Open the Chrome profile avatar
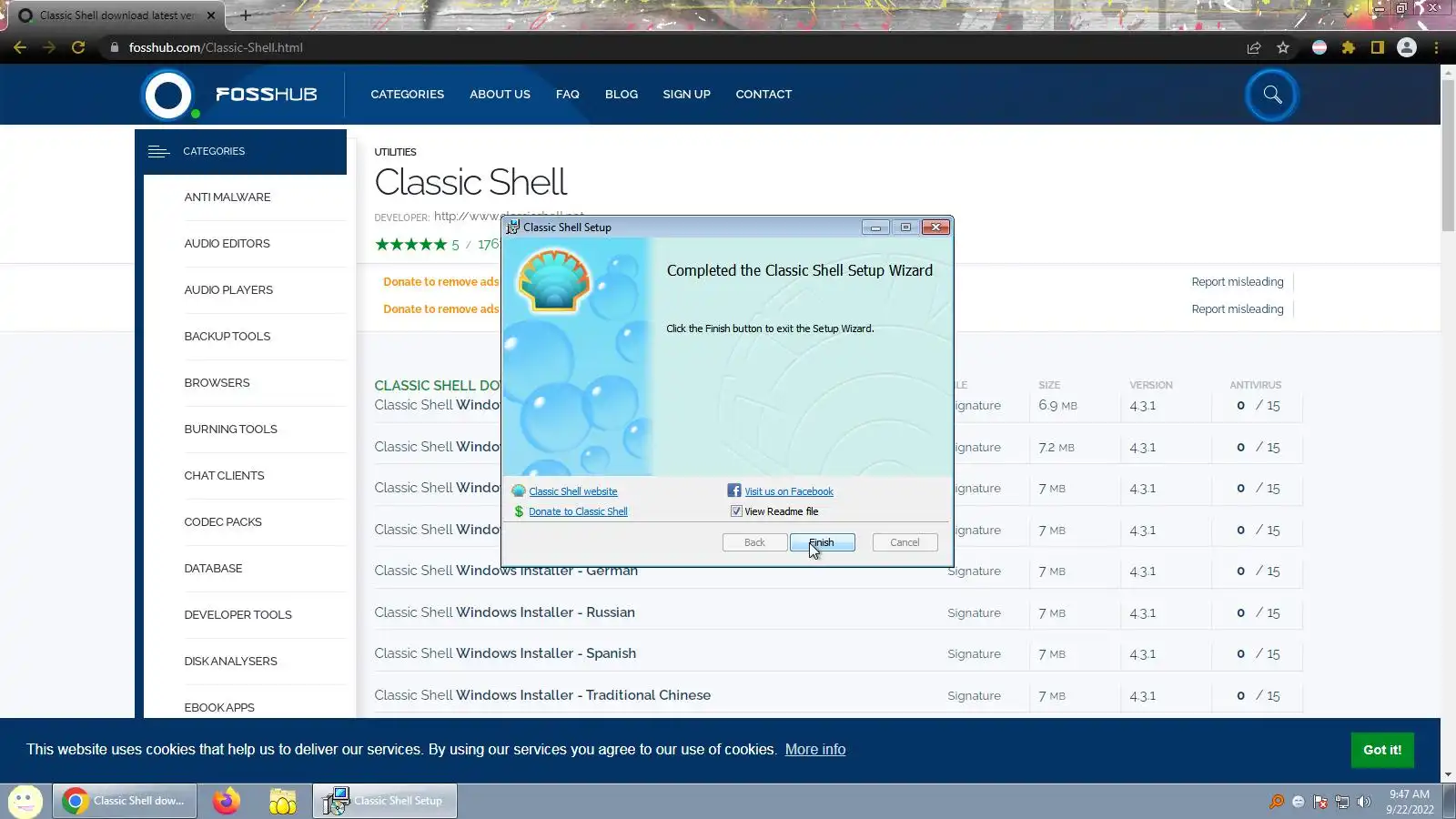 tap(1407, 47)
